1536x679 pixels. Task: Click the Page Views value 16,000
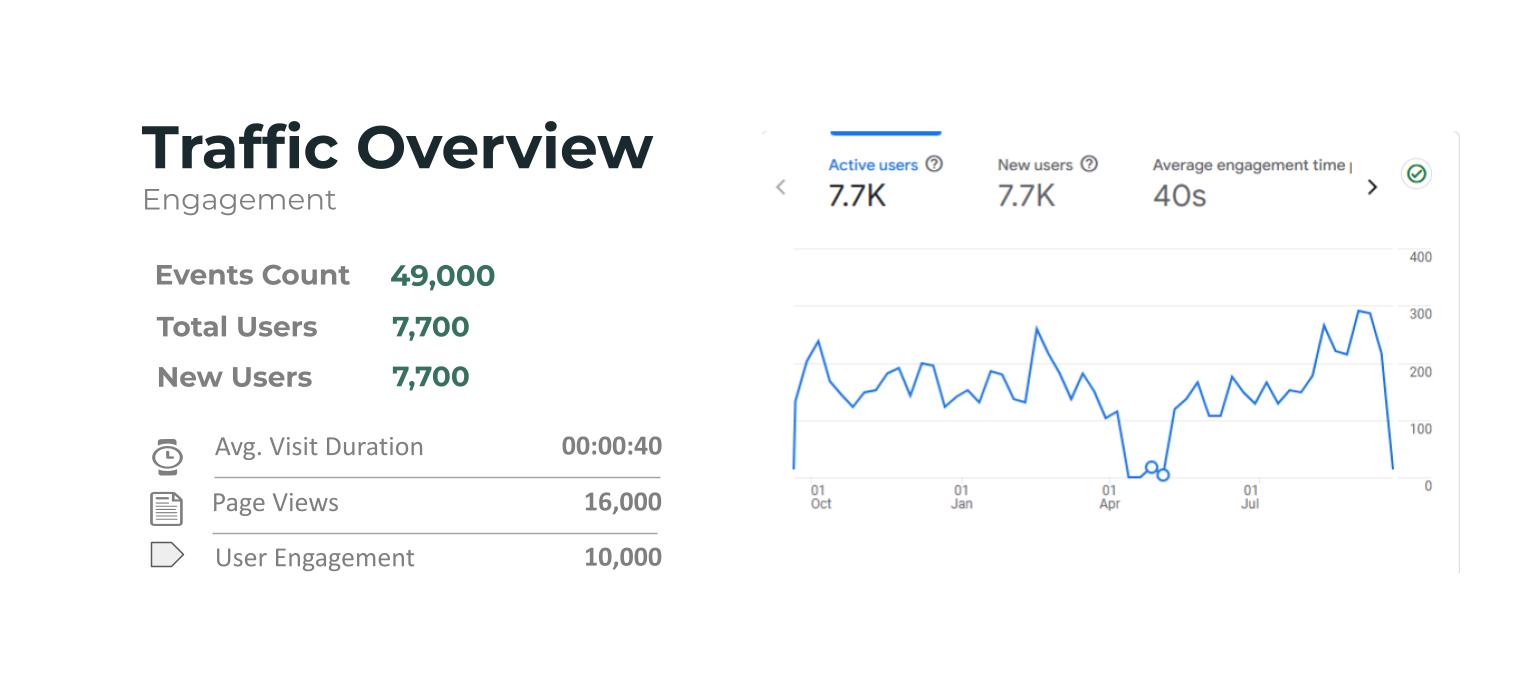622,502
